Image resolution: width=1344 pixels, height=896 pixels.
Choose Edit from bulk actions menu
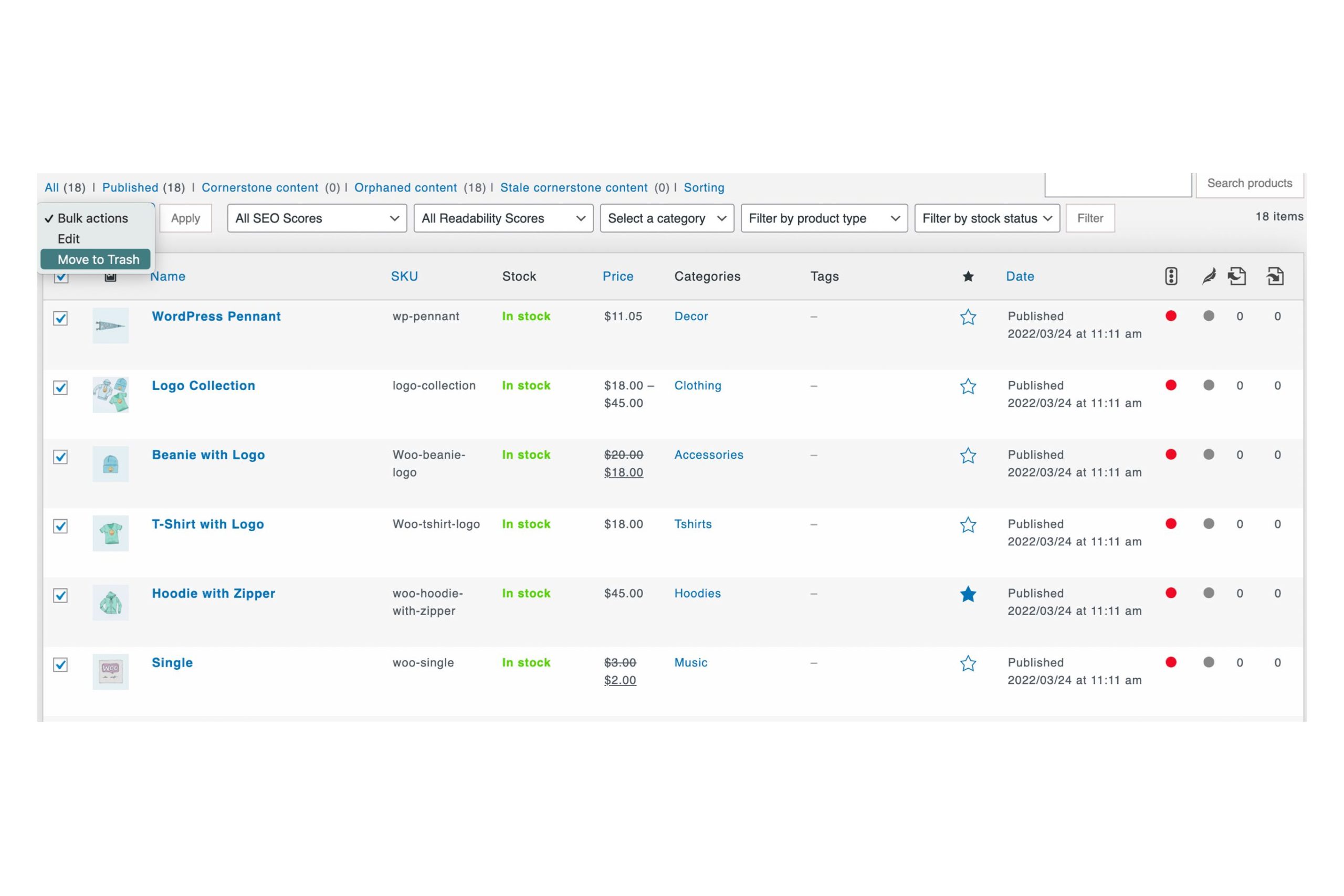pyautogui.click(x=69, y=239)
